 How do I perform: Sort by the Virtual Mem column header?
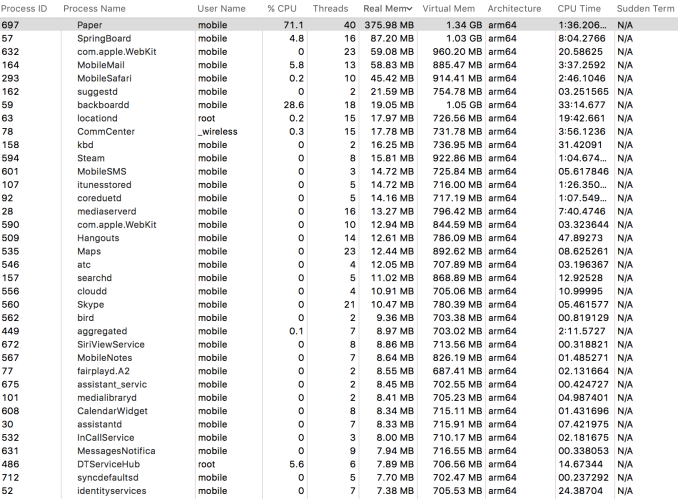point(448,9)
